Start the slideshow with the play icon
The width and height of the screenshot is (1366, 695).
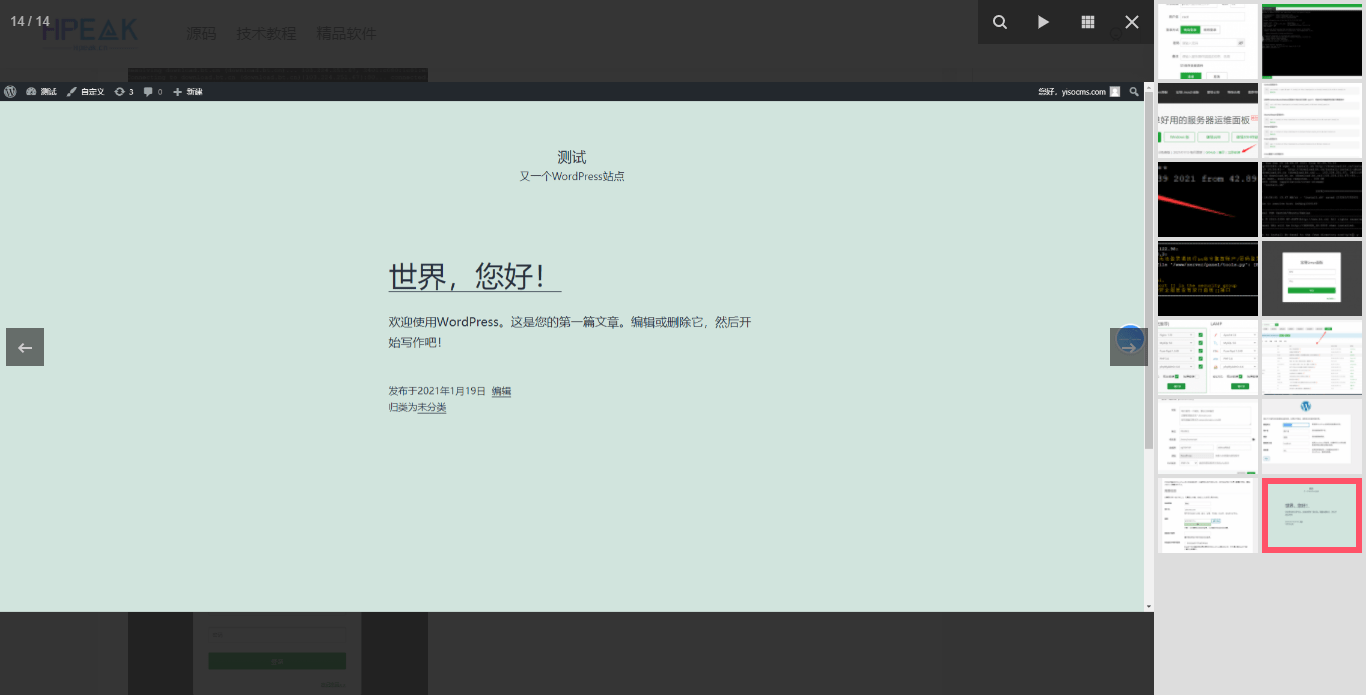pyautogui.click(x=1043, y=21)
